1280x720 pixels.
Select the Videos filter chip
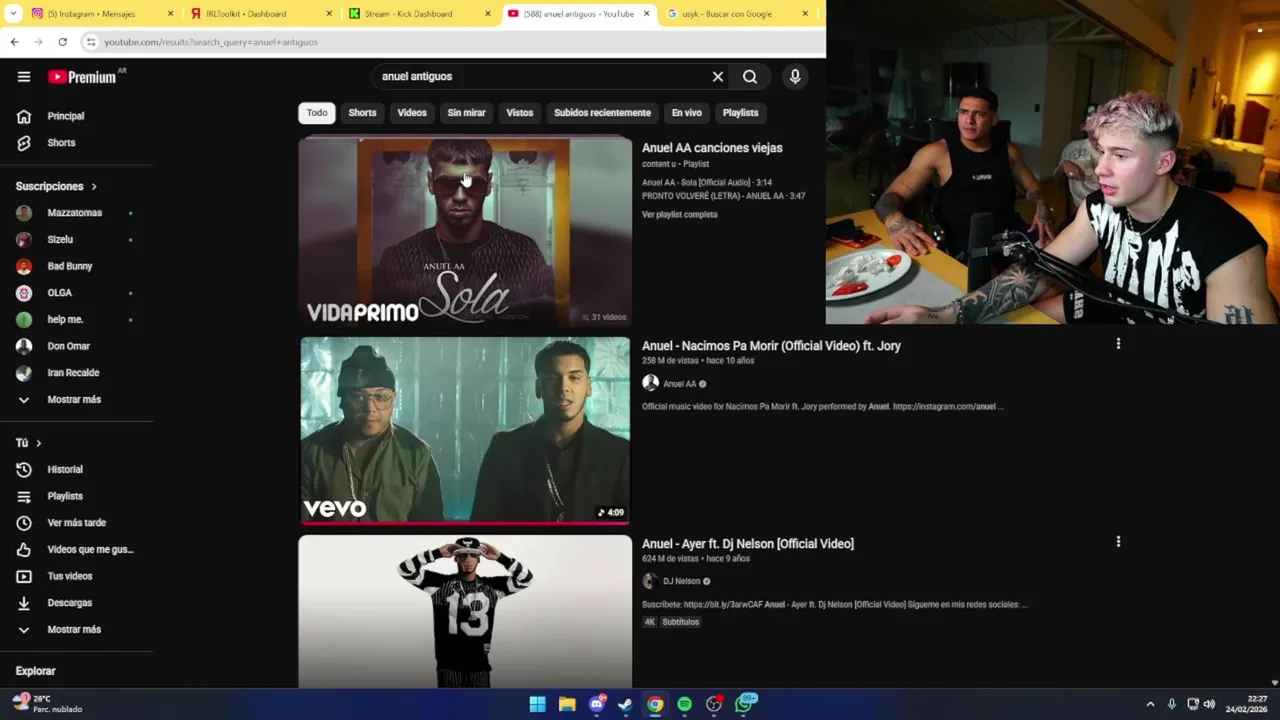[412, 113]
